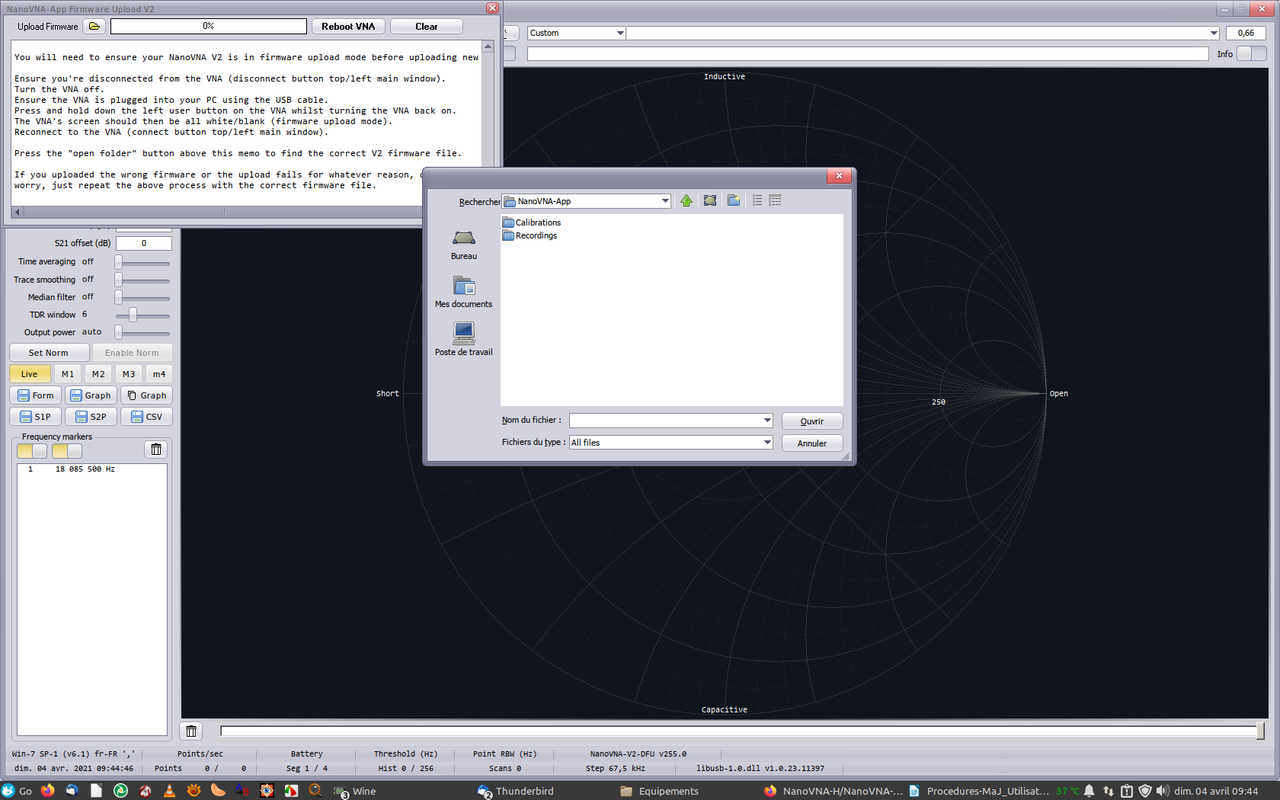
Task: Click the clock showing dim. 04 avril 09:44
Action: coord(1218,791)
